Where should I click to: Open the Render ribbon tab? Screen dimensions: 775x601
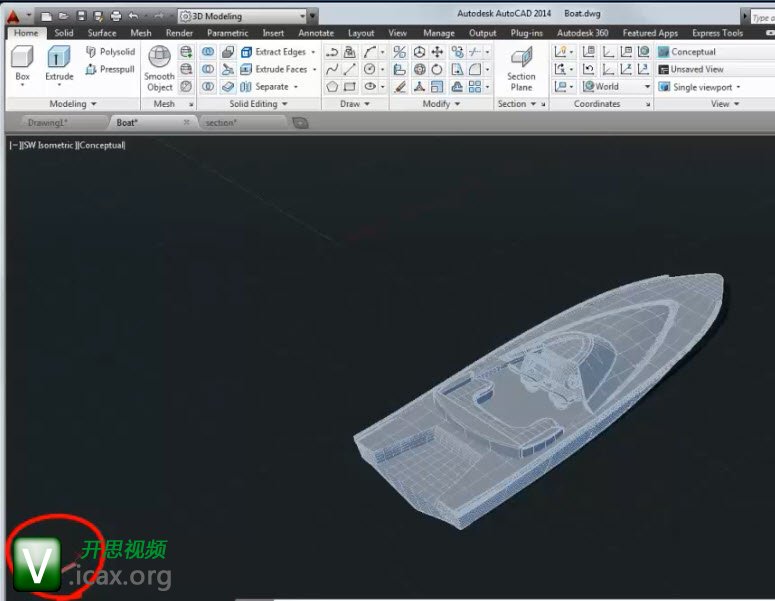pos(179,33)
